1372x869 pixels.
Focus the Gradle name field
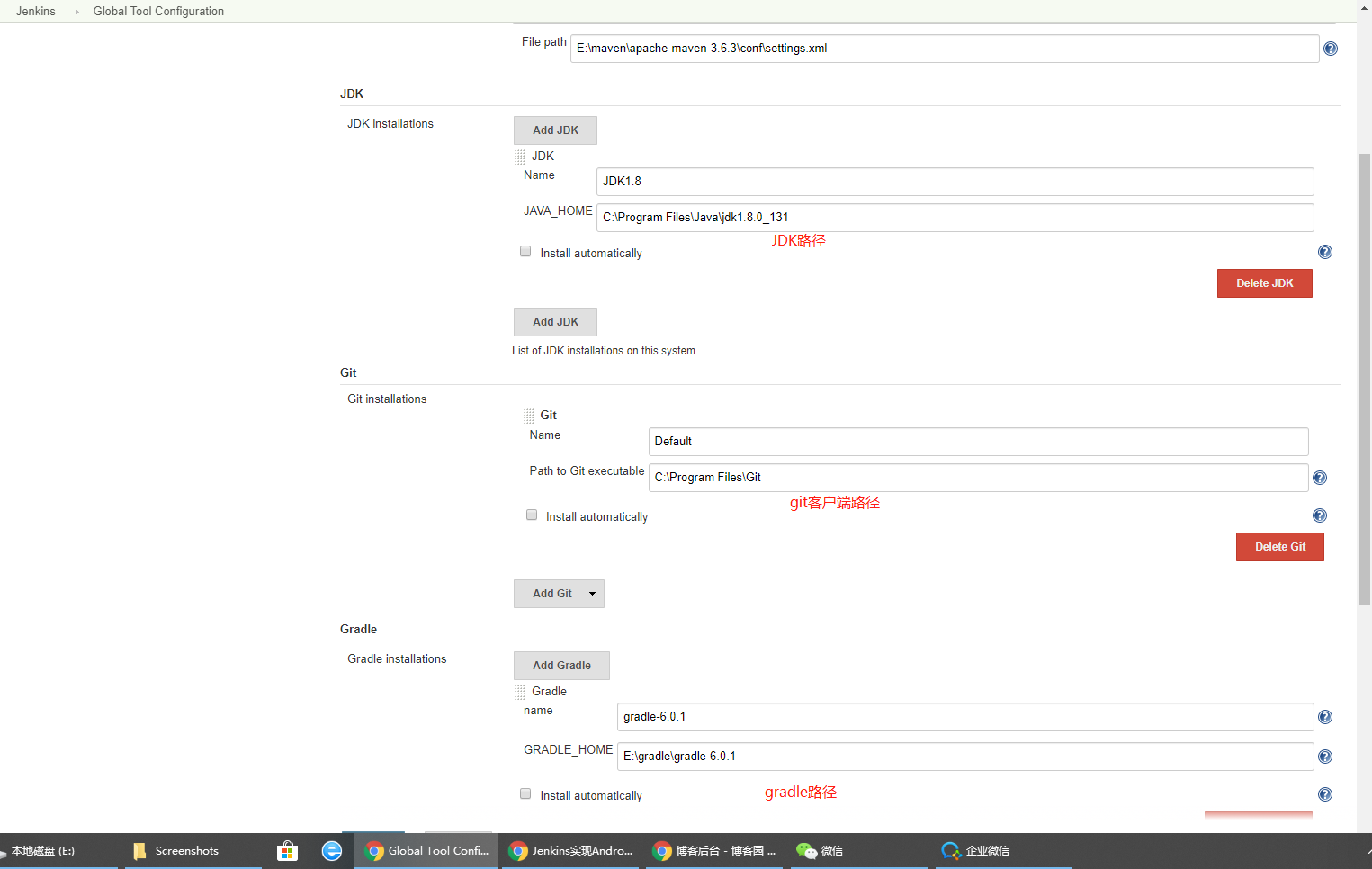[965, 717]
